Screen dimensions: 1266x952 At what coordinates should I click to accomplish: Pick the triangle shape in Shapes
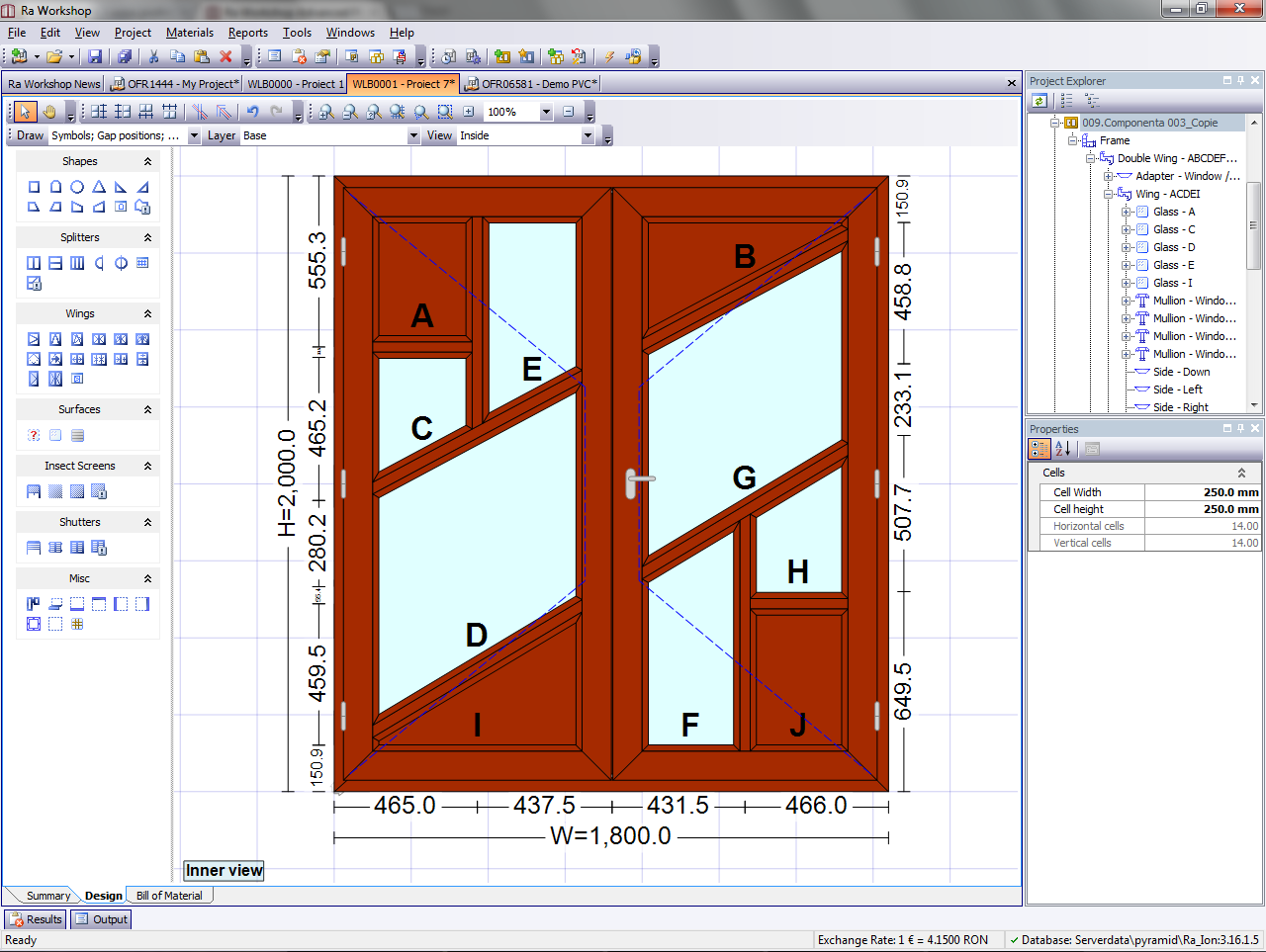click(99, 187)
